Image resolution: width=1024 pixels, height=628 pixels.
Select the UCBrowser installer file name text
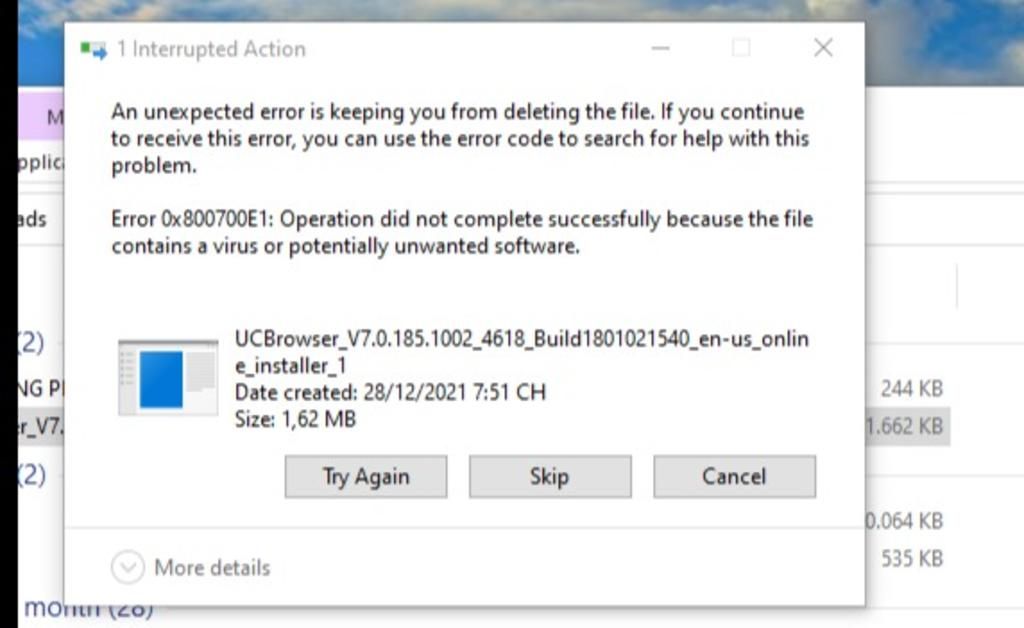pos(520,351)
